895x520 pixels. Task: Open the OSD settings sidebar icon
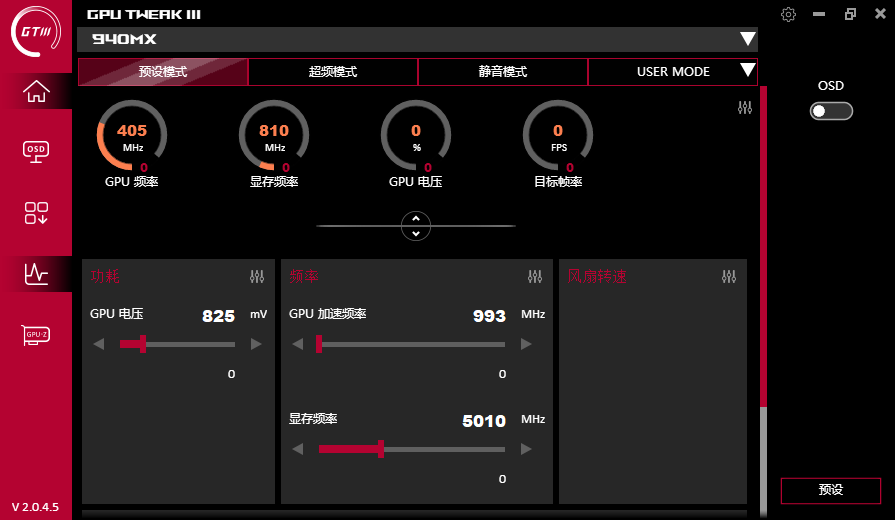coord(36,152)
